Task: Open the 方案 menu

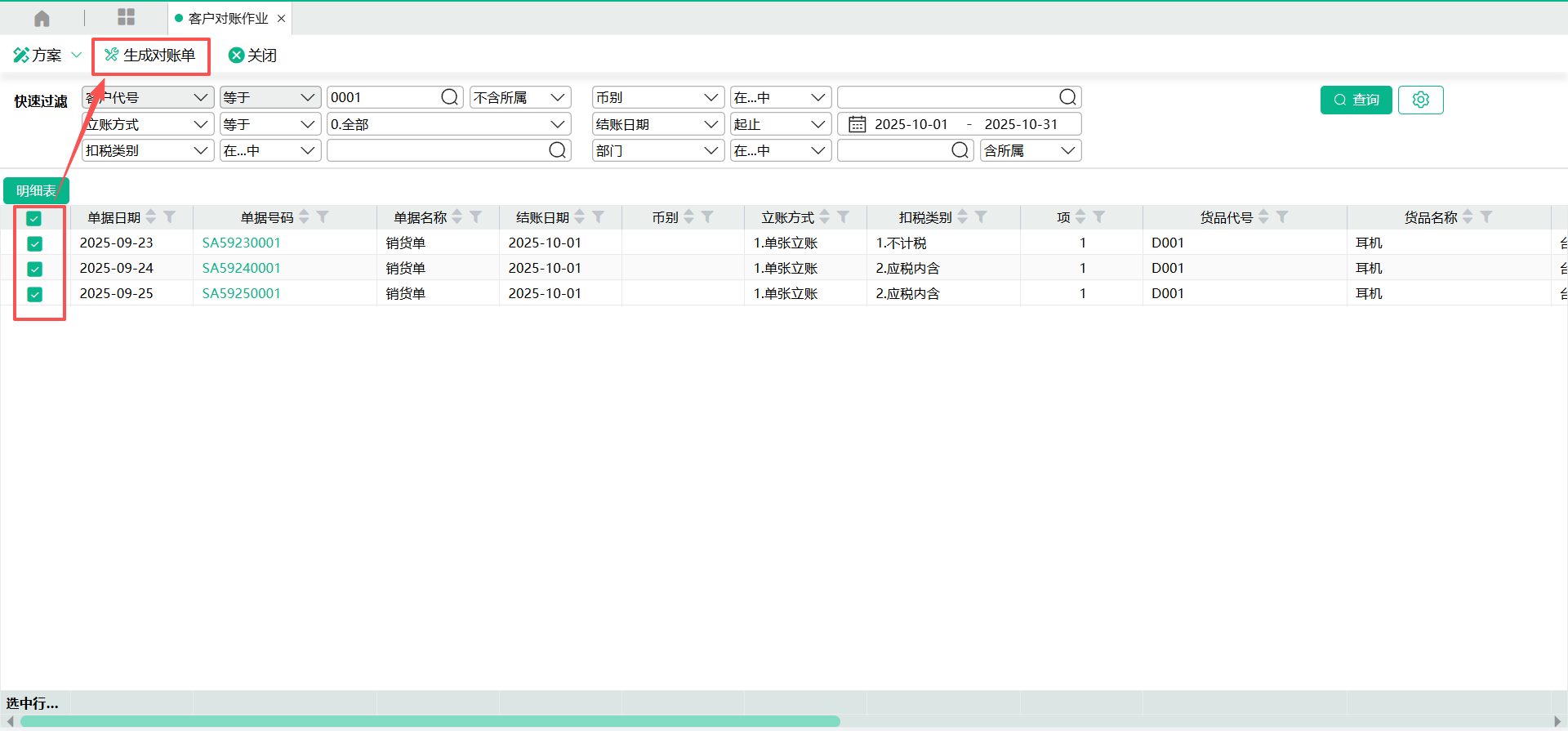Action: click(47, 55)
